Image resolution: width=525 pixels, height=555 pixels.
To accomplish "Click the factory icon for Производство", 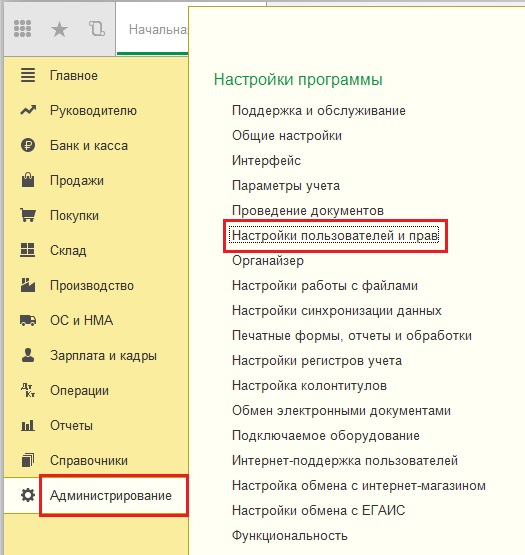I will pyautogui.click(x=28, y=285).
